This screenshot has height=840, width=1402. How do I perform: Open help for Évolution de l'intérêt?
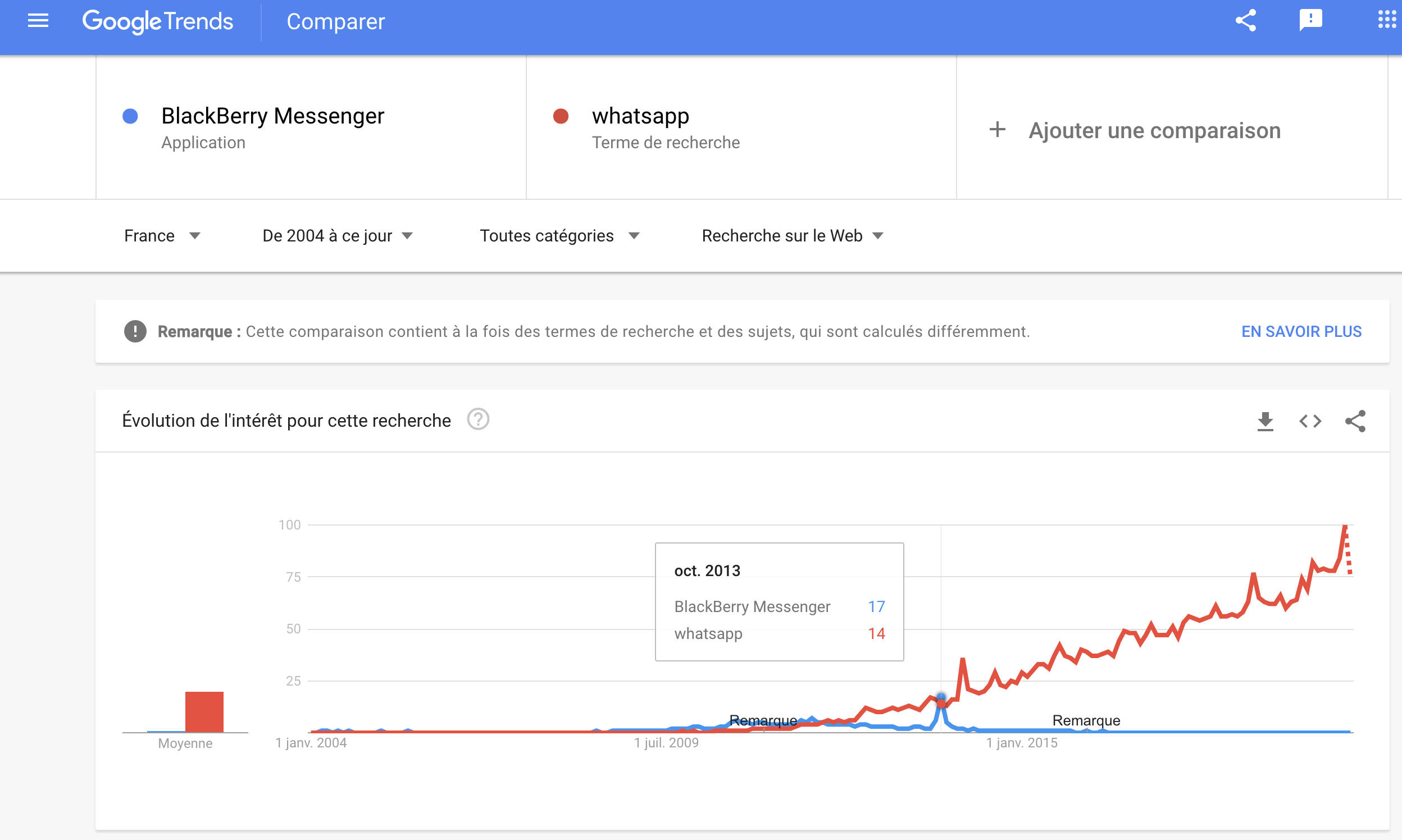tap(478, 419)
